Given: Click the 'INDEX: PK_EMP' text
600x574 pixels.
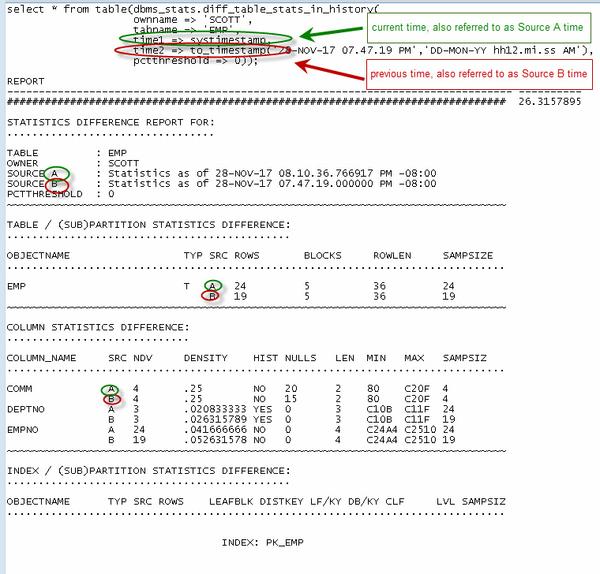Looking at the screenshot, I should tap(265, 542).
